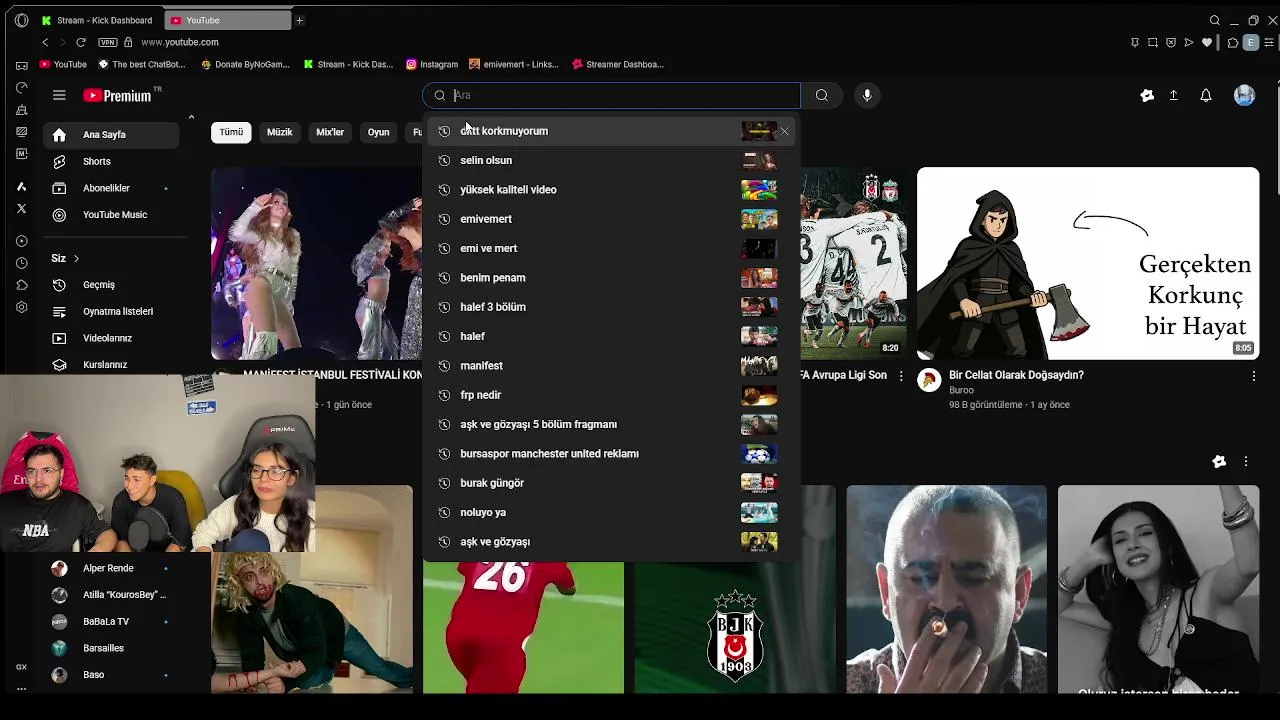
Task: Open Geçmiş in the sidebar
Action: click(111, 285)
